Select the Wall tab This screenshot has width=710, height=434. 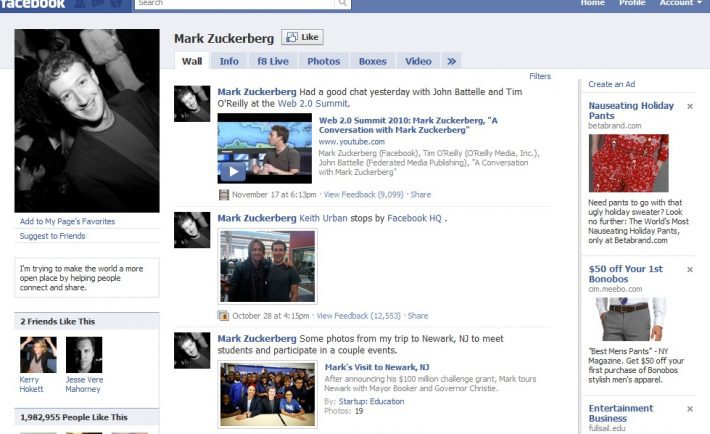192,61
